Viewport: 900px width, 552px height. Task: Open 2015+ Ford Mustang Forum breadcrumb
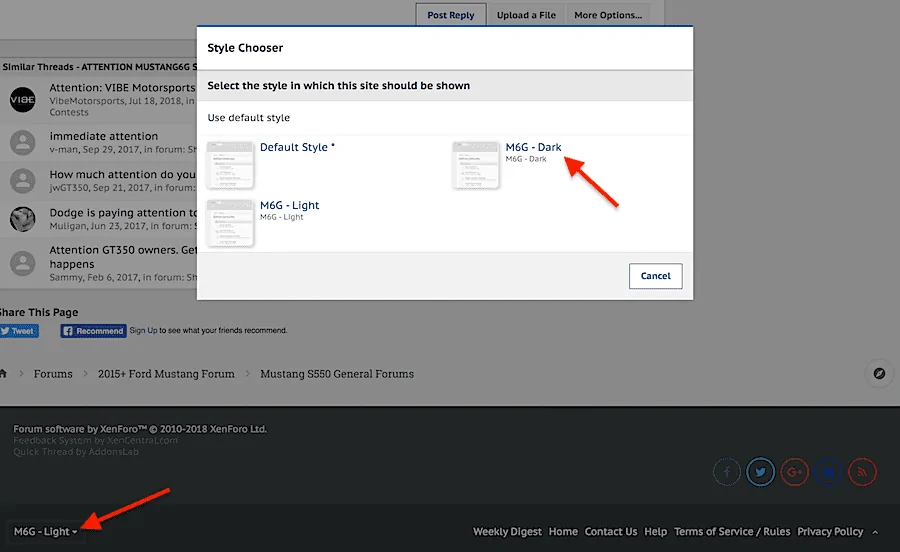(x=166, y=374)
